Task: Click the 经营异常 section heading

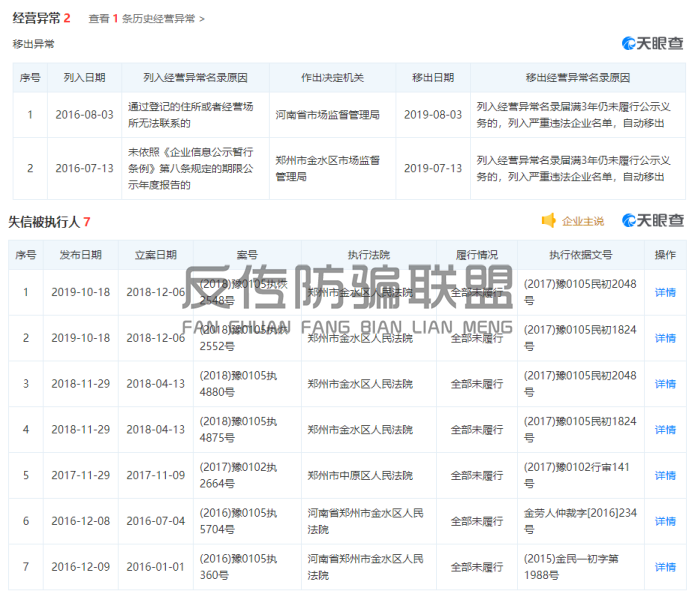Action: [34, 18]
